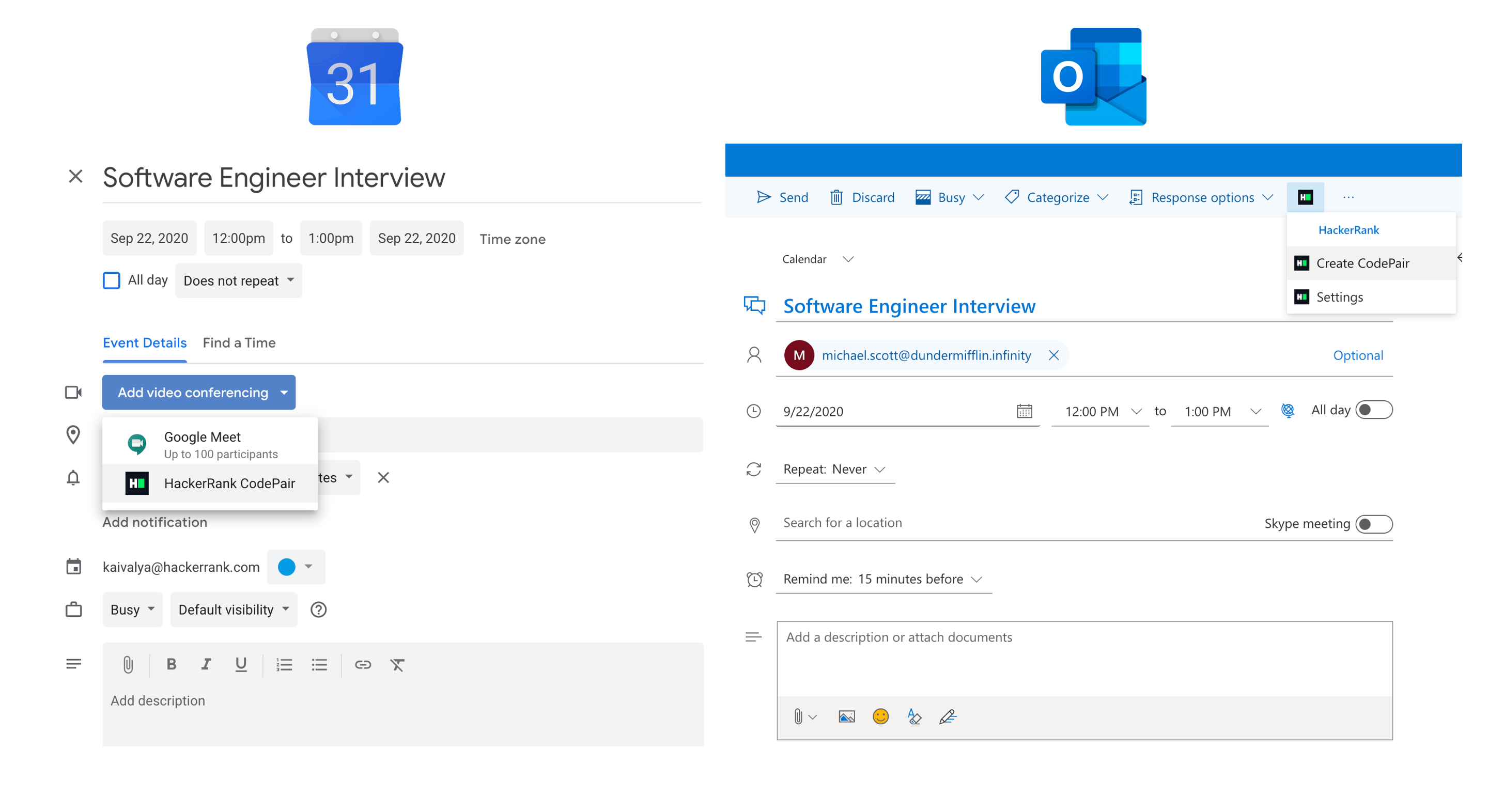Viewport: 1488px width, 812px height.
Task: Insert link in Google Calendar description
Action: pyautogui.click(x=363, y=665)
